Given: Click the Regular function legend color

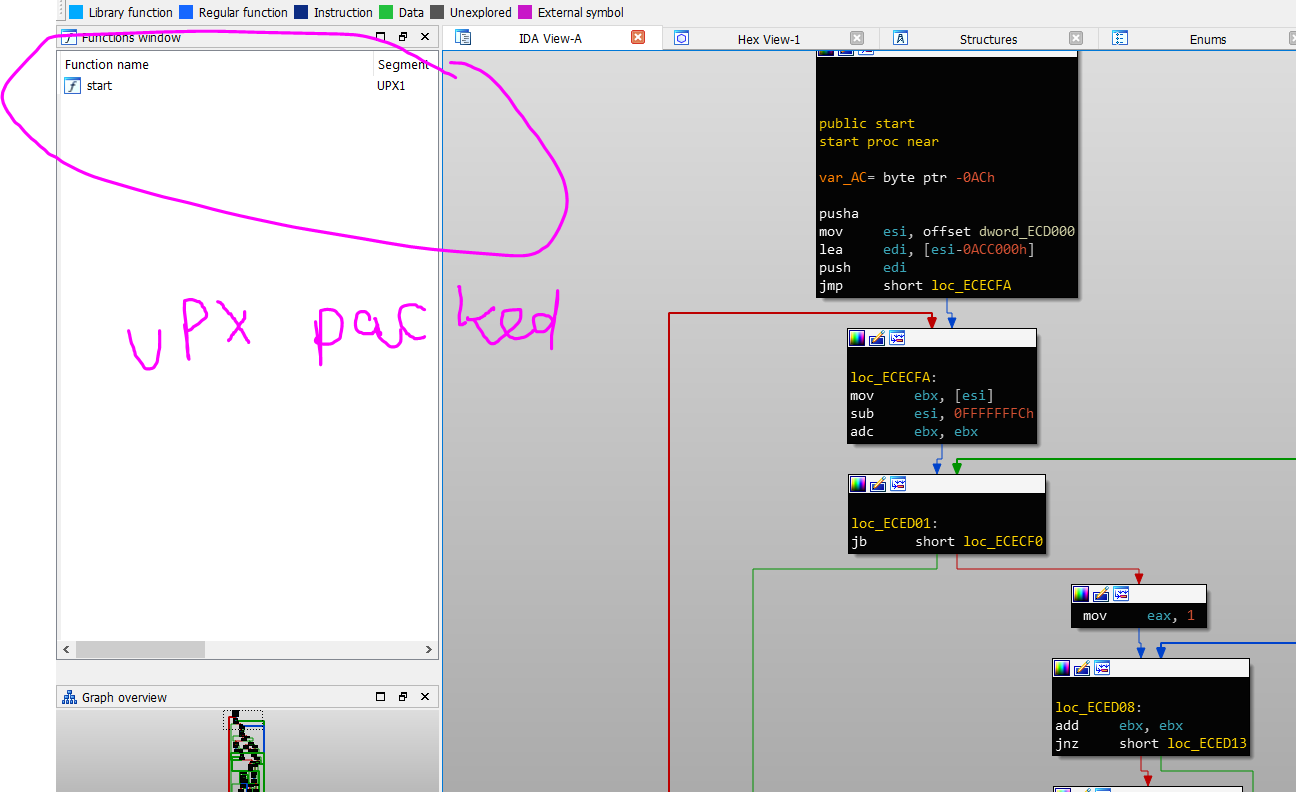Looking at the screenshot, I should point(186,13).
